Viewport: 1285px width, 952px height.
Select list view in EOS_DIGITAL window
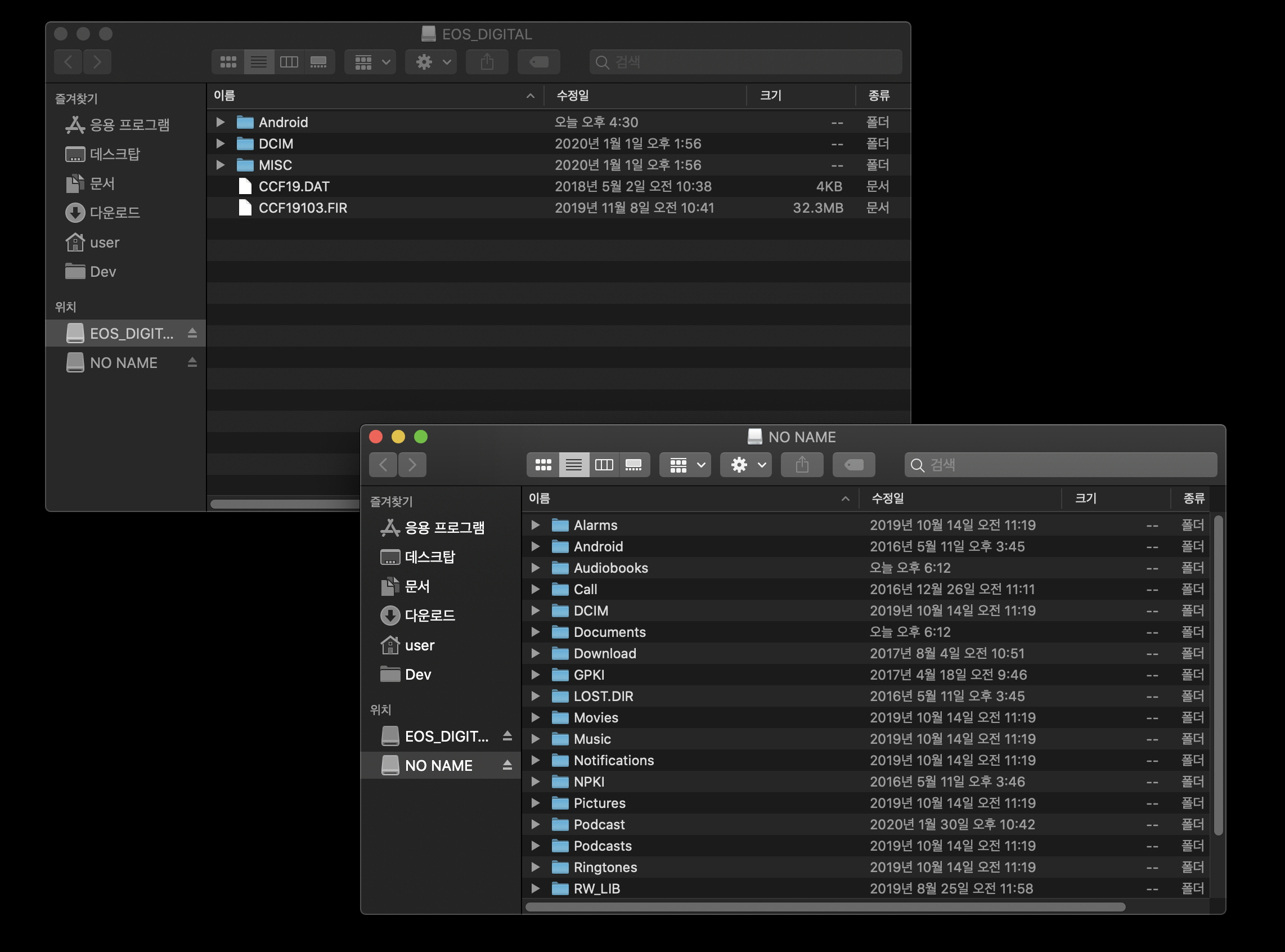(258, 62)
